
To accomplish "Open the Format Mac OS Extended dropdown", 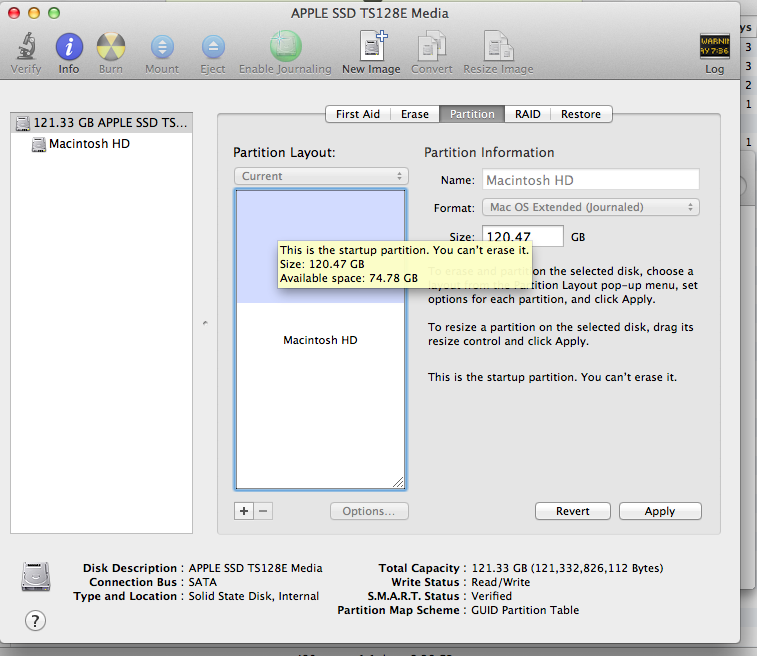I will point(590,207).
